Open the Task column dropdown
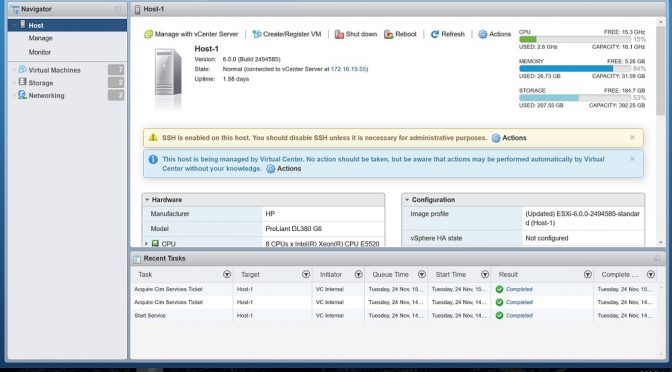The height and width of the screenshot is (372, 672). pyautogui.click(x=227, y=274)
